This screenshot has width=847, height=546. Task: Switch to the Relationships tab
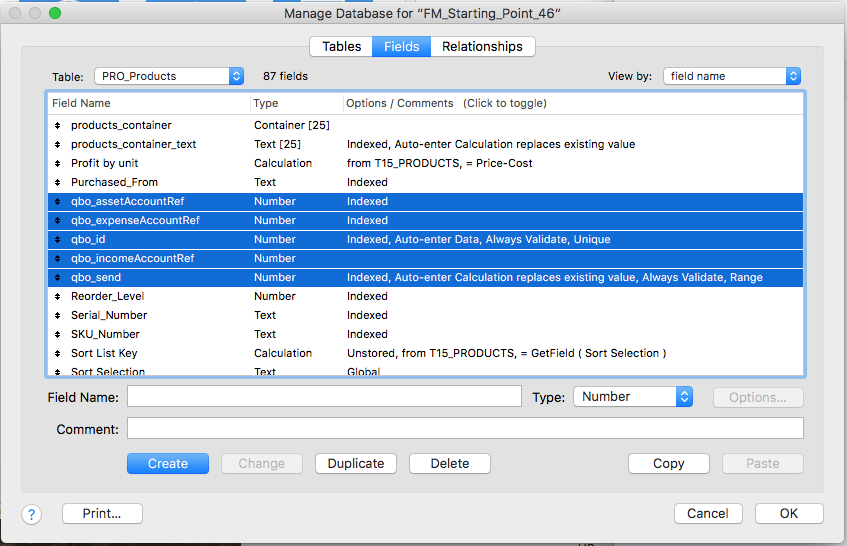482,46
